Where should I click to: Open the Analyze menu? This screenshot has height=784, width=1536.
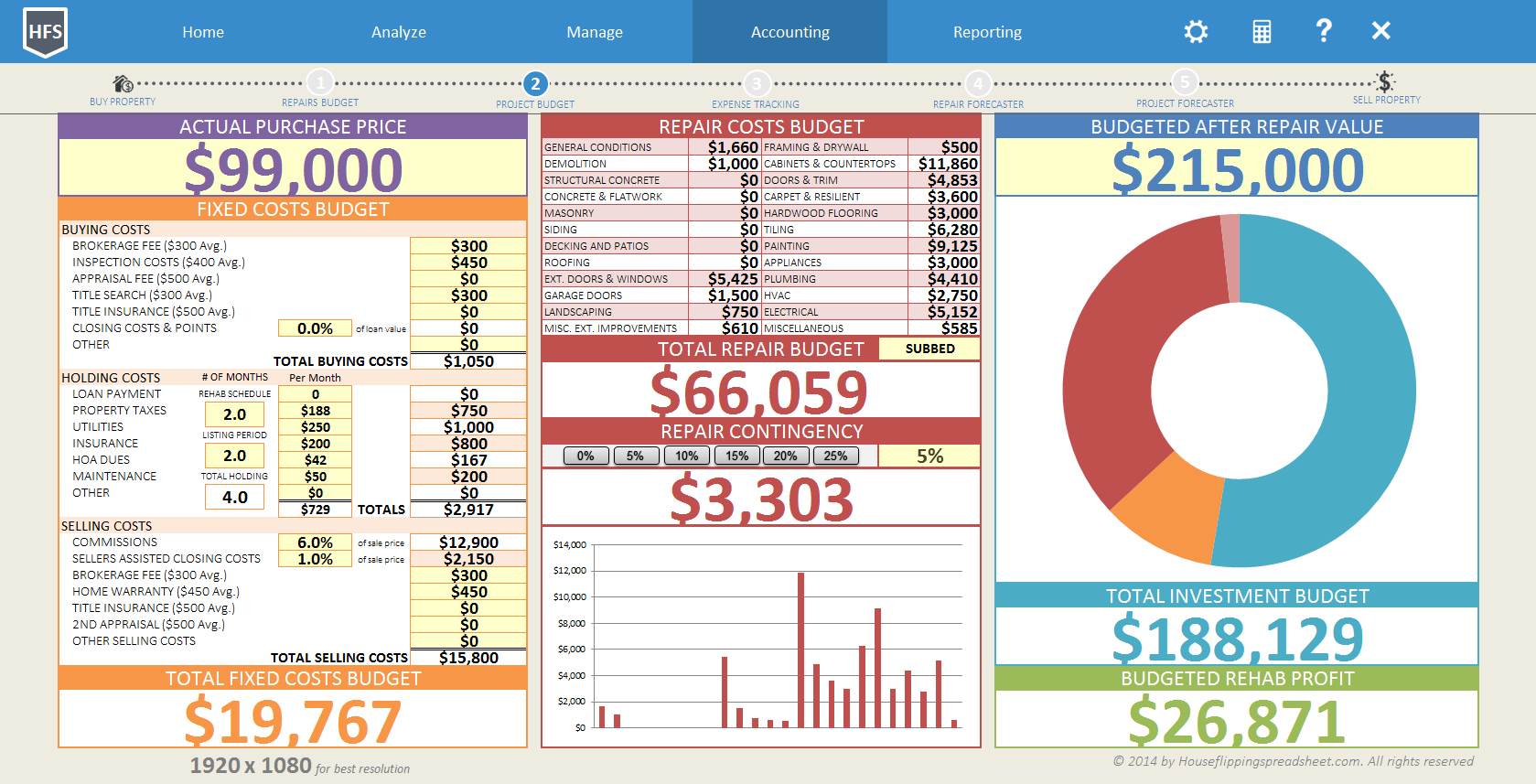[x=398, y=32]
